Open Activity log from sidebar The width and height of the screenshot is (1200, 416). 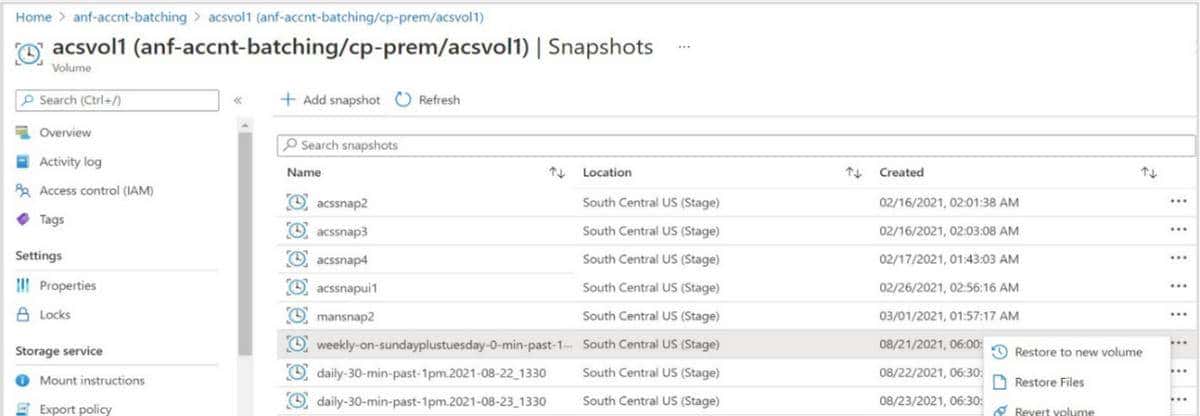point(70,162)
